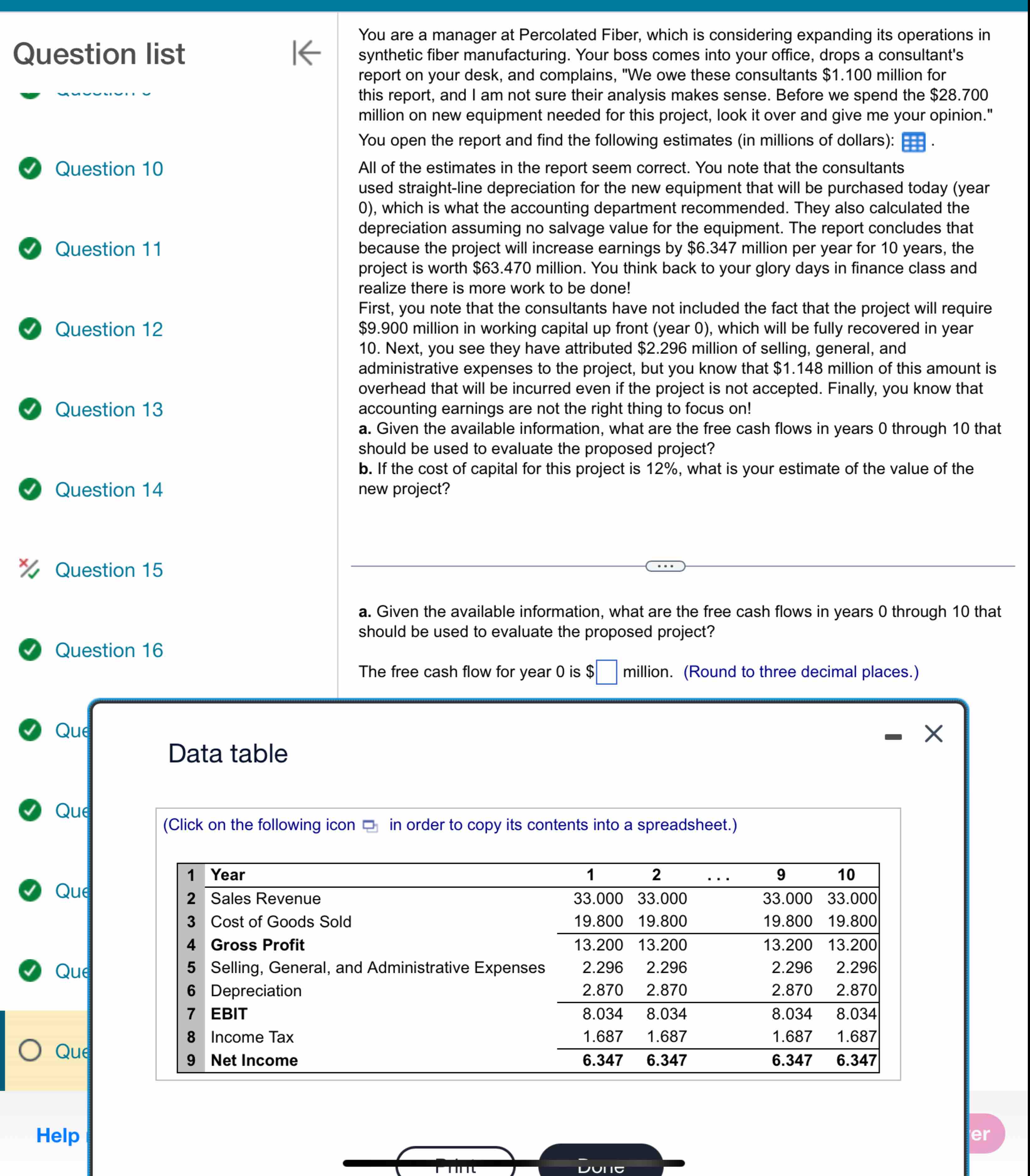This screenshot has width=1030, height=1176.
Task: Select the unanswered question circle indicator
Action: point(30,1050)
